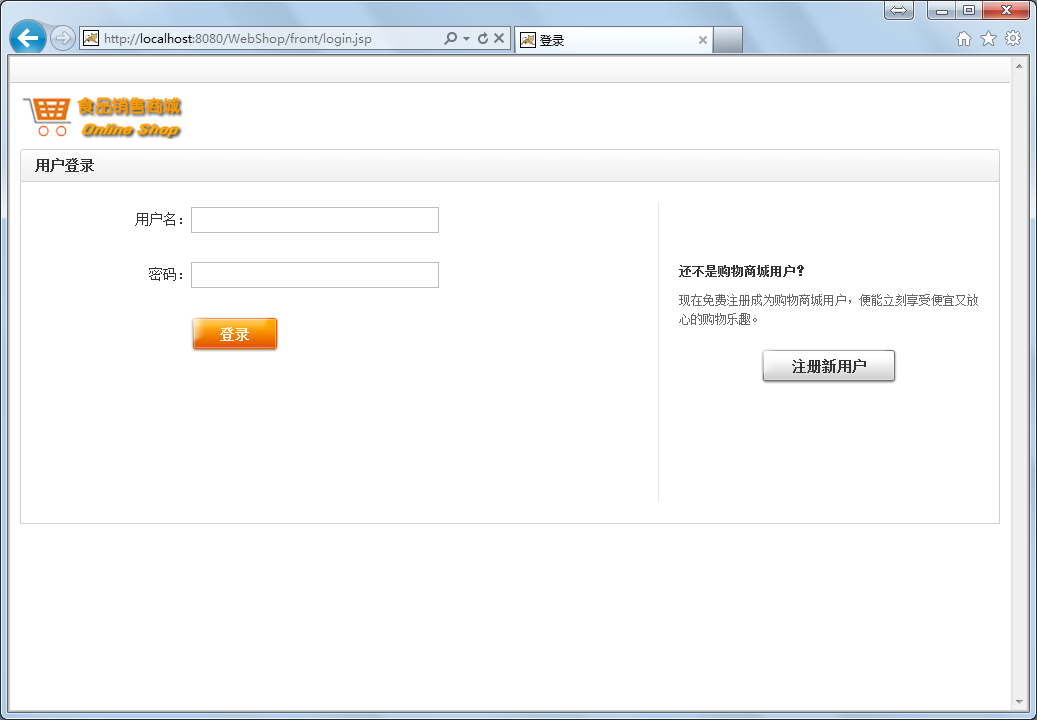This screenshot has width=1037, height=720.
Task: Focus the 用户名 input field
Action: click(x=315, y=220)
